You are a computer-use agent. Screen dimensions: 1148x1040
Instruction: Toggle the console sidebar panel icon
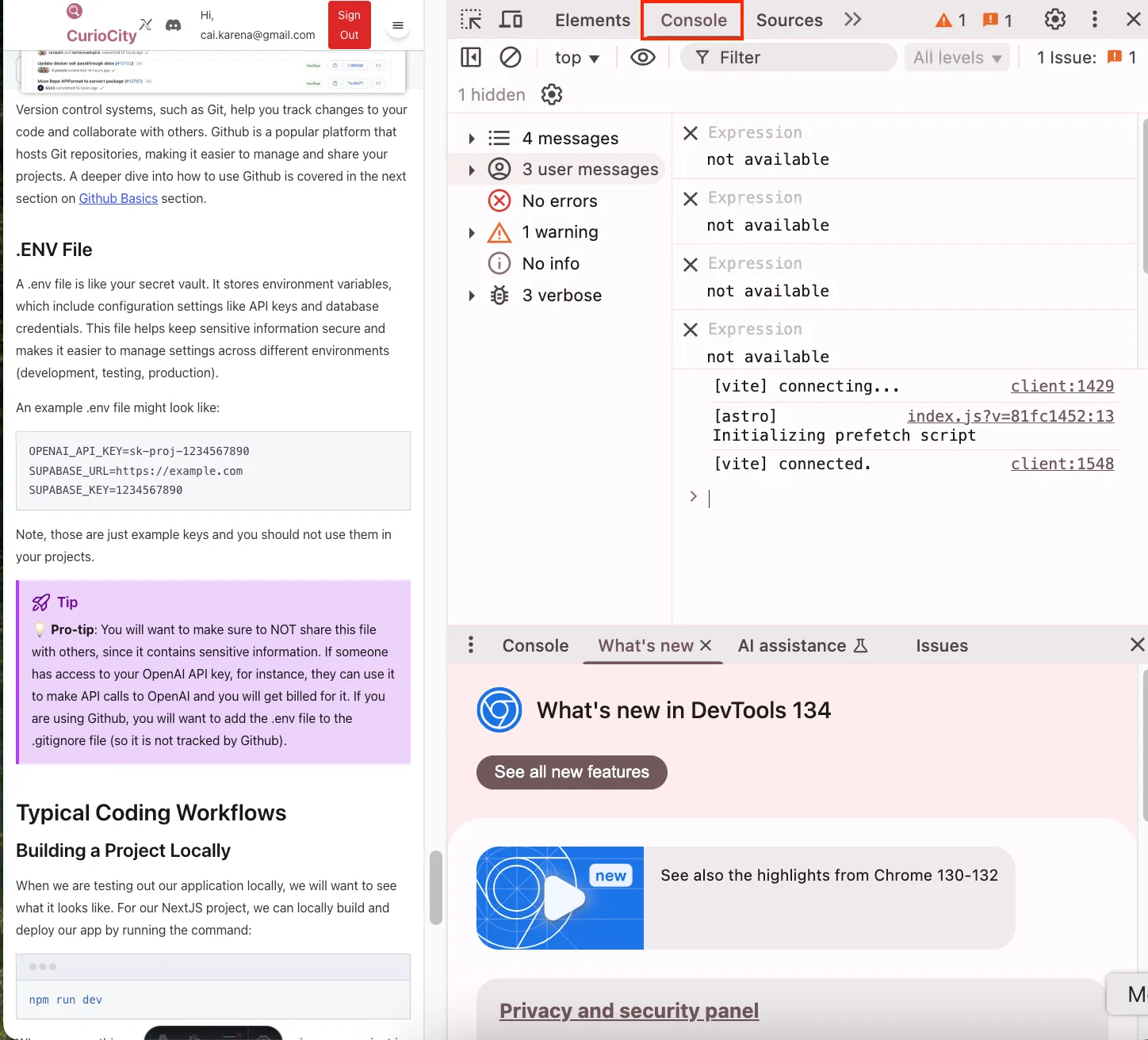click(x=471, y=57)
